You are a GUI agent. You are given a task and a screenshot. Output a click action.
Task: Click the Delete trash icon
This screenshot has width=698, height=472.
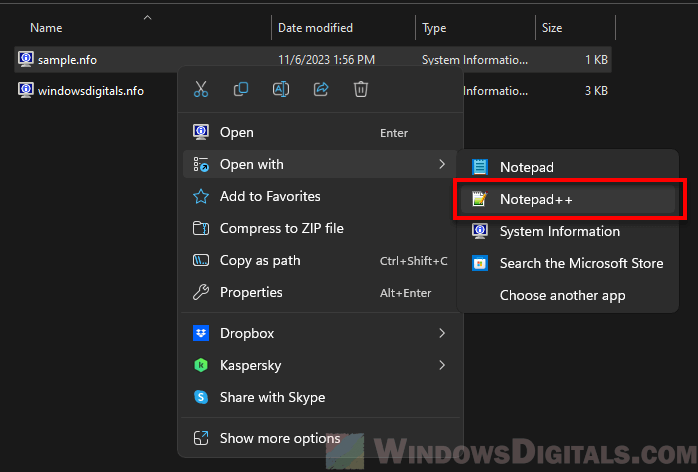coord(361,90)
